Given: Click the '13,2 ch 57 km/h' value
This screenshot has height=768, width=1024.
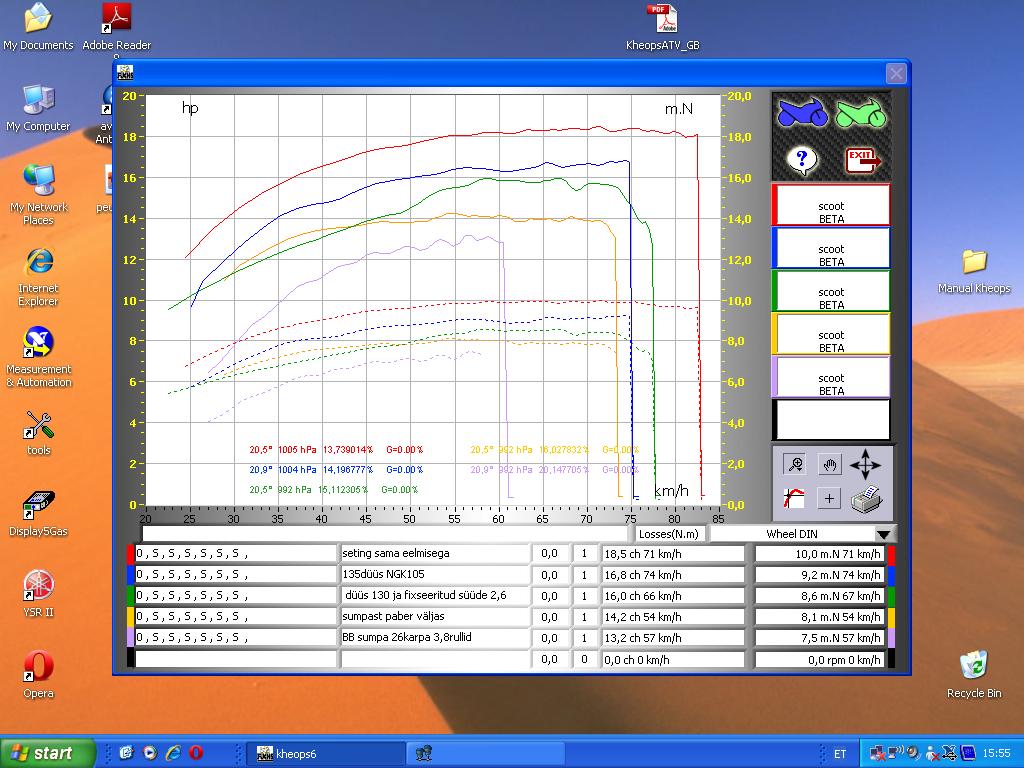Looking at the screenshot, I should click(x=673, y=638).
